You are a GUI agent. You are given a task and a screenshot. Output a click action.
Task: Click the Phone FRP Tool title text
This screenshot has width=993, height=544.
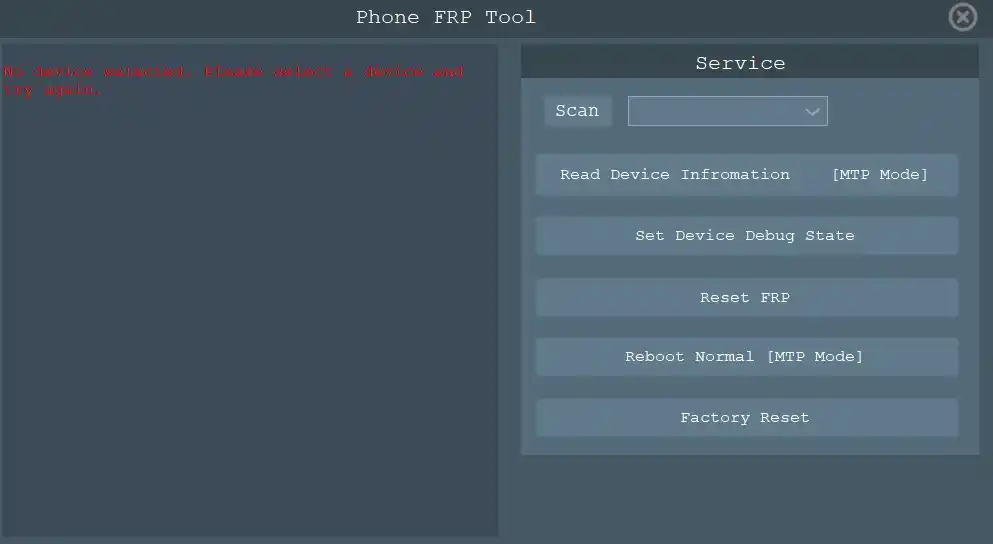point(445,18)
